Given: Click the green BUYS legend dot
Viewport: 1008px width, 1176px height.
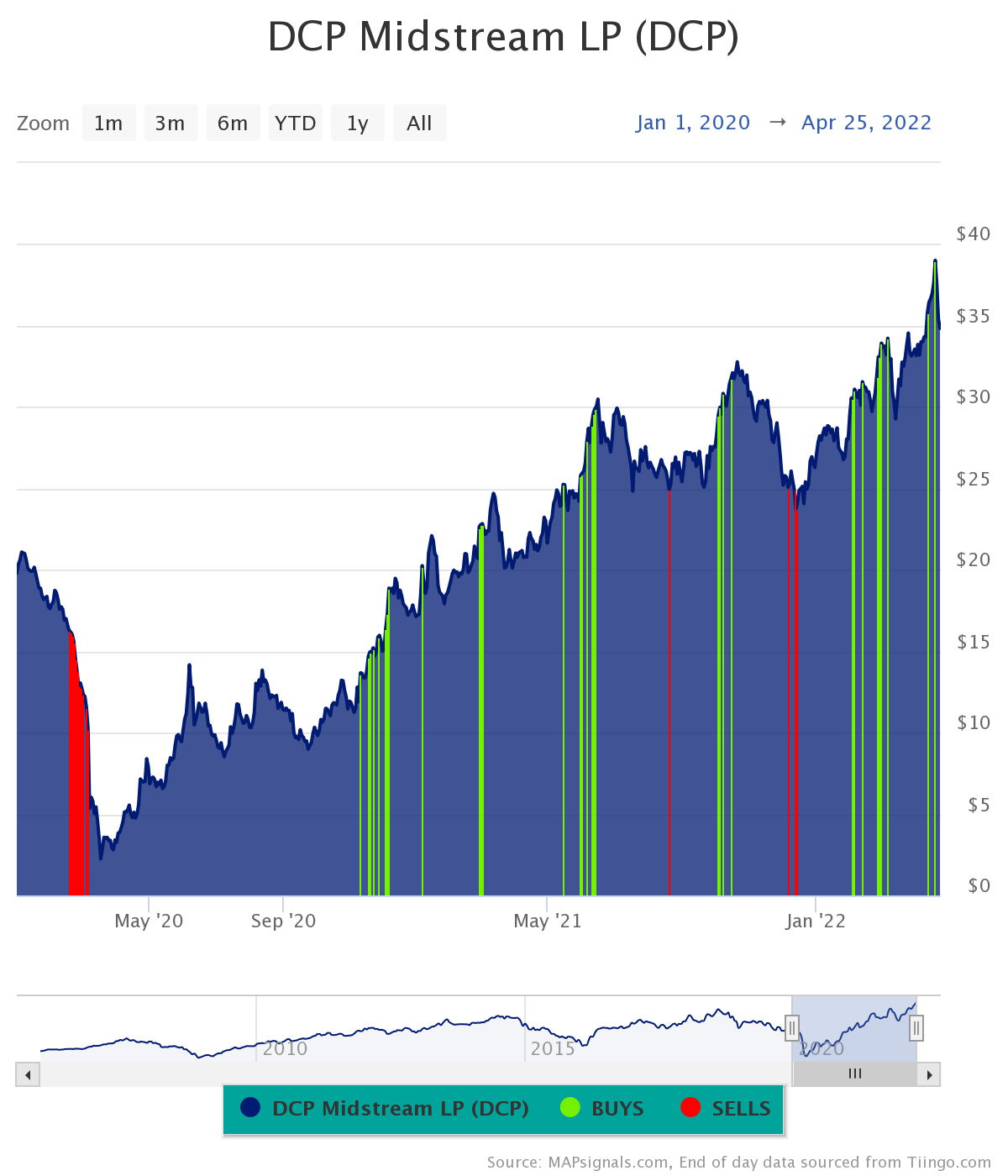Looking at the screenshot, I should point(570,1107).
